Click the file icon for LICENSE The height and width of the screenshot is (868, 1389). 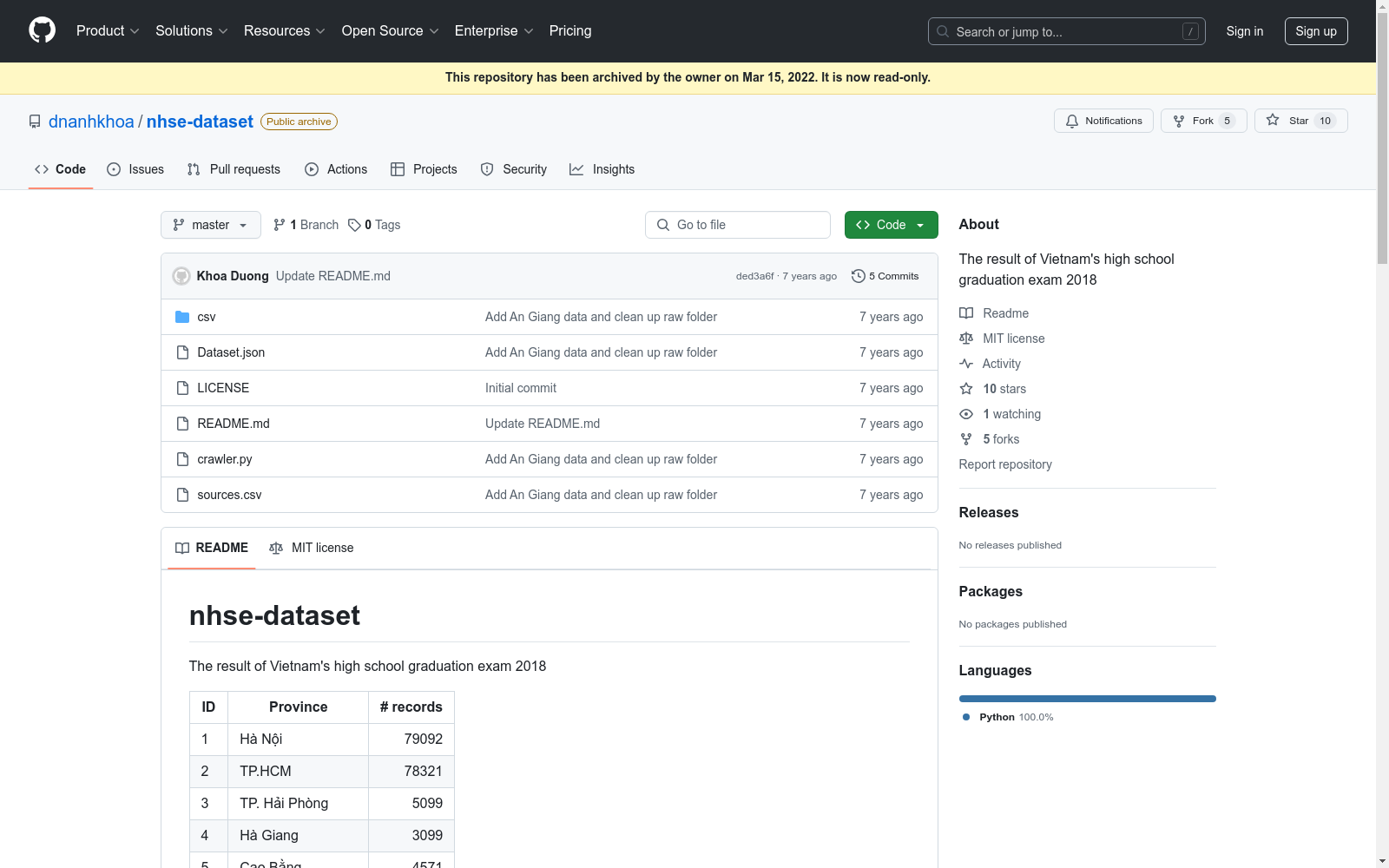182,388
